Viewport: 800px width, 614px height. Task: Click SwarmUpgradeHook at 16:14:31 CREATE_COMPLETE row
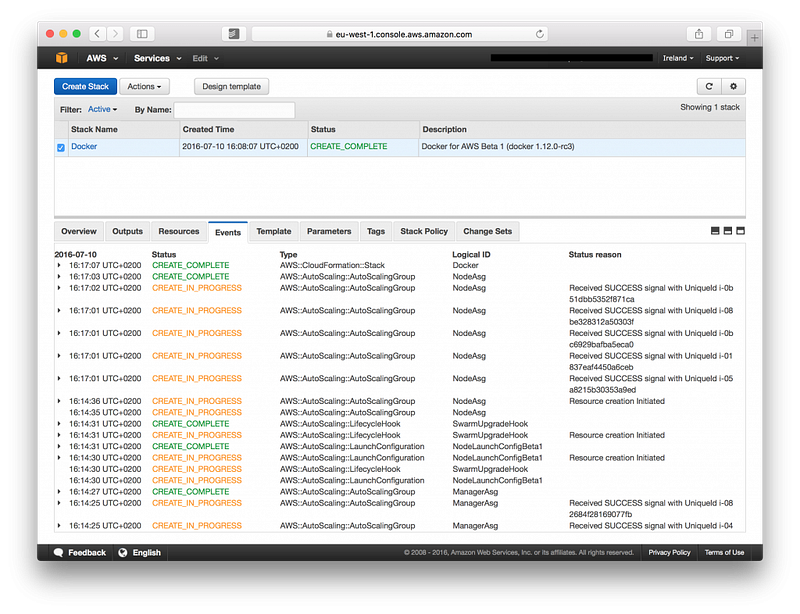point(490,424)
